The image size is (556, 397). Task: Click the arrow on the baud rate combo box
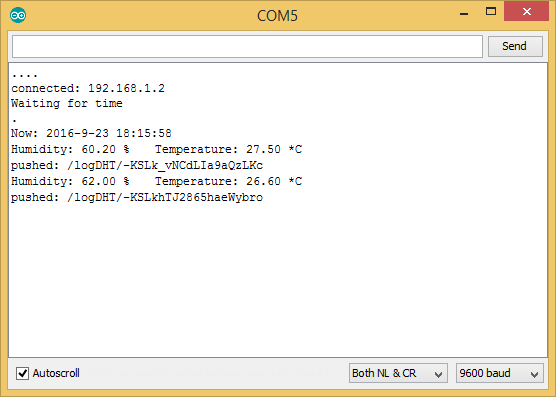[x=534, y=374]
